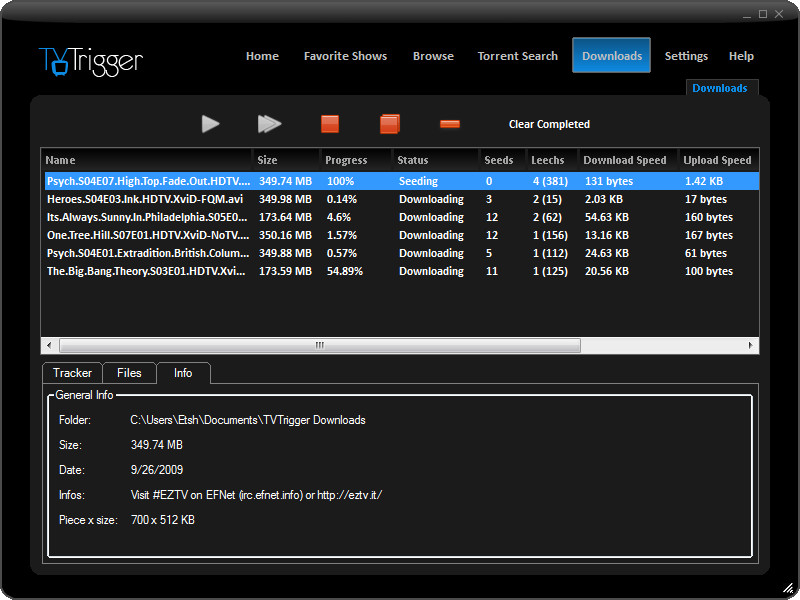Viewport: 800px width, 600px height.
Task: Click the double-arrow start all icon
Action: tap(269, 124)
